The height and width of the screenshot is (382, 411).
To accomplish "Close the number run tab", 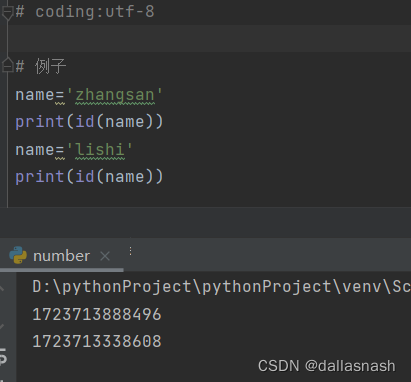I will 105,256.
